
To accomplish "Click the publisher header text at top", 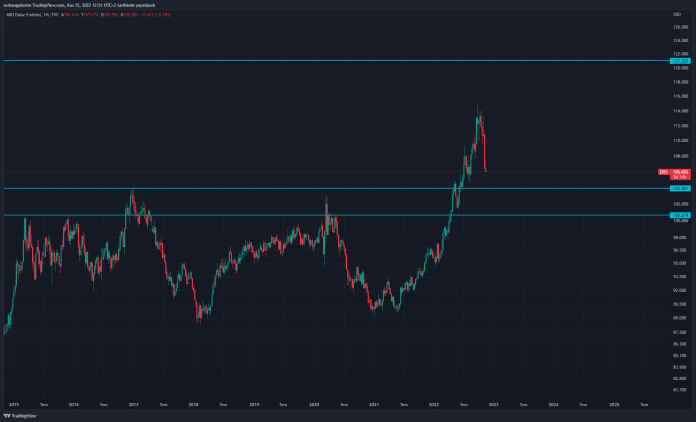I will tap(79, 5).
